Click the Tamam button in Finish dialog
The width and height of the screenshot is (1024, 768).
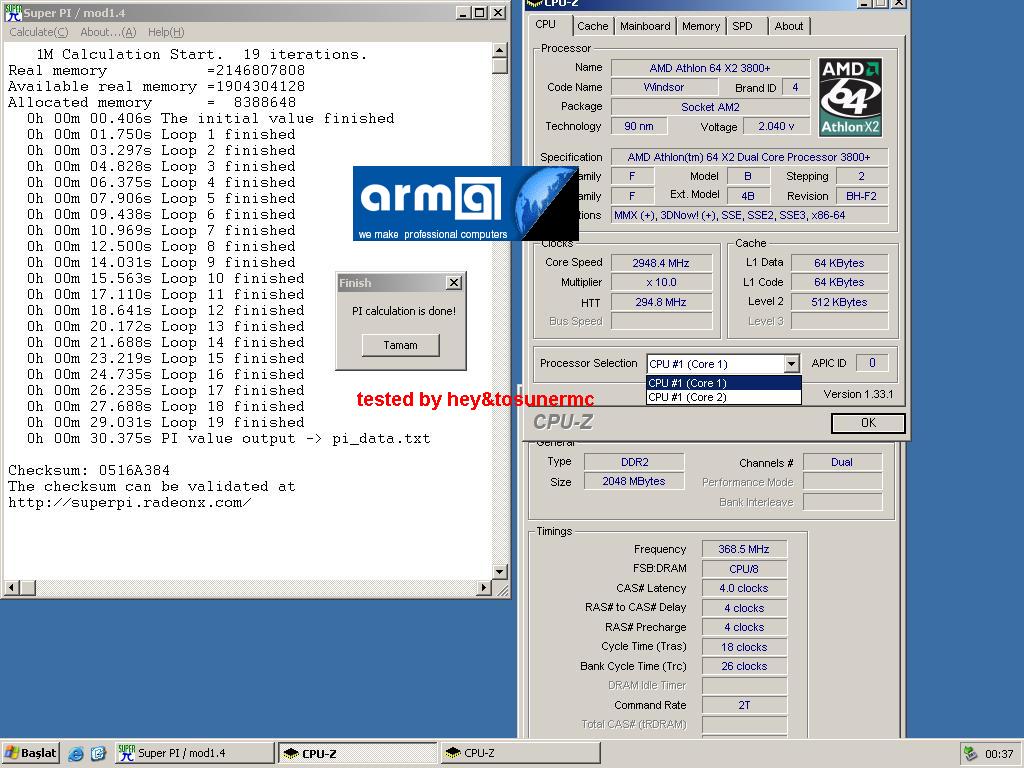(x=400, y=345)
